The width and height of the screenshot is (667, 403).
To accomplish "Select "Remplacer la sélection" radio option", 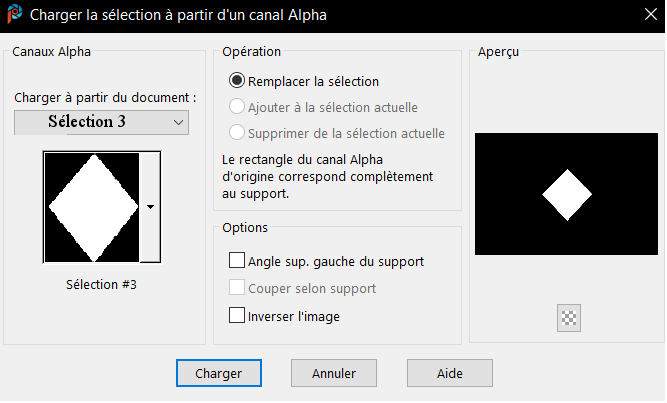I will (237, 81).
